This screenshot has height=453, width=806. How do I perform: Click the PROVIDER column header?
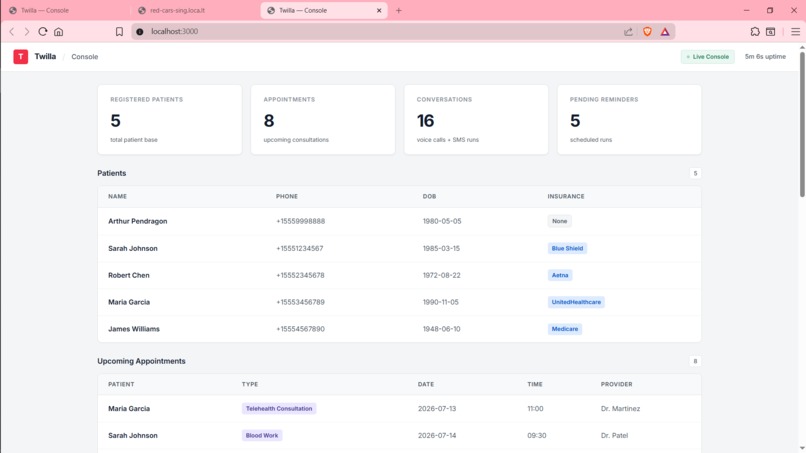pos(616,384)
